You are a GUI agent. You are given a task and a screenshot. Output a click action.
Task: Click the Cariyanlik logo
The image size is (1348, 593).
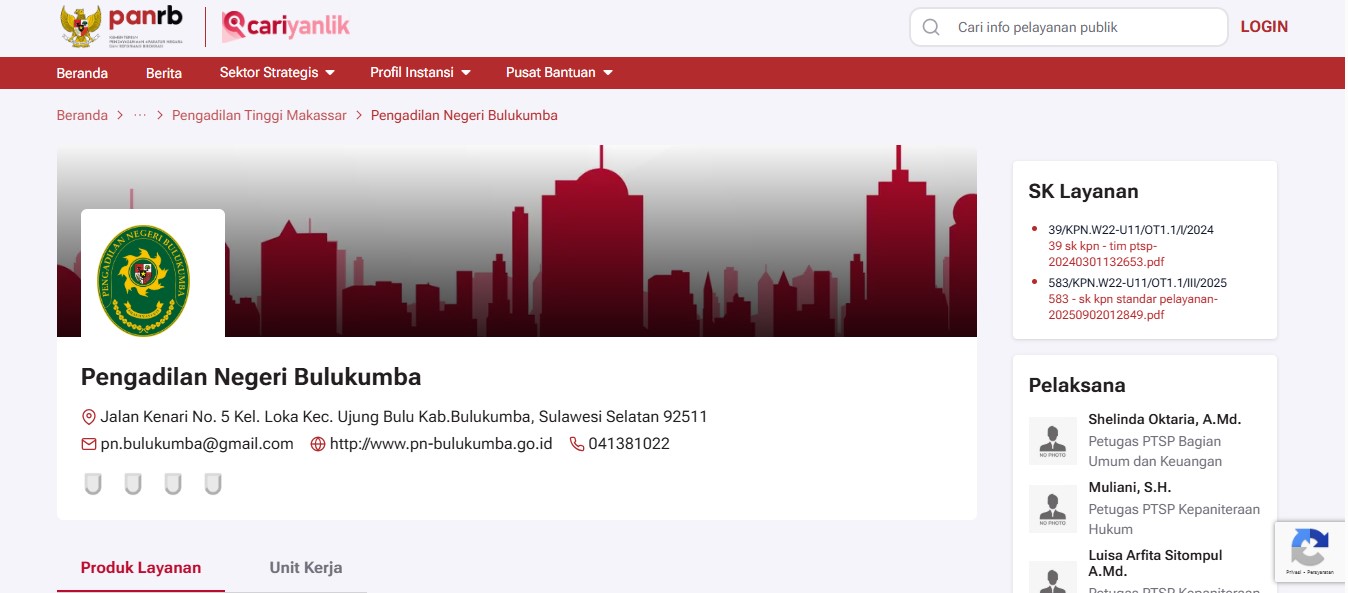point(286,27)
